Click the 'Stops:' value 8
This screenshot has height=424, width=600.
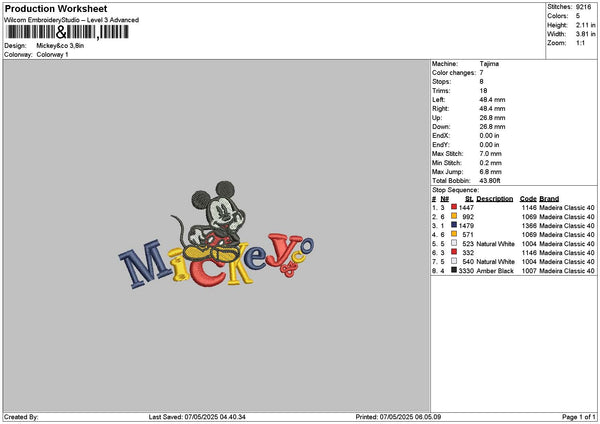pyautogui.click(x=481, y=82)
